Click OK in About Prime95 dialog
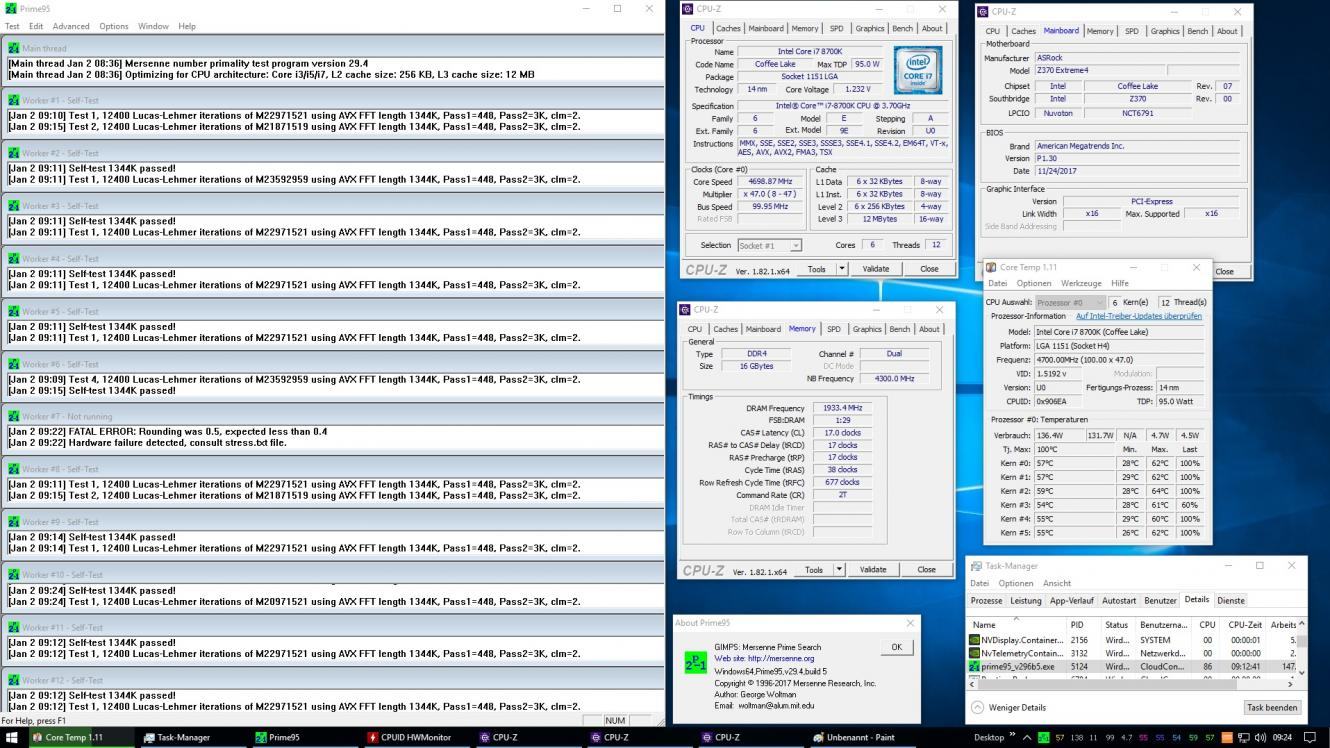The width and height of the screenshot is (1330, 748). click(896, 647)
